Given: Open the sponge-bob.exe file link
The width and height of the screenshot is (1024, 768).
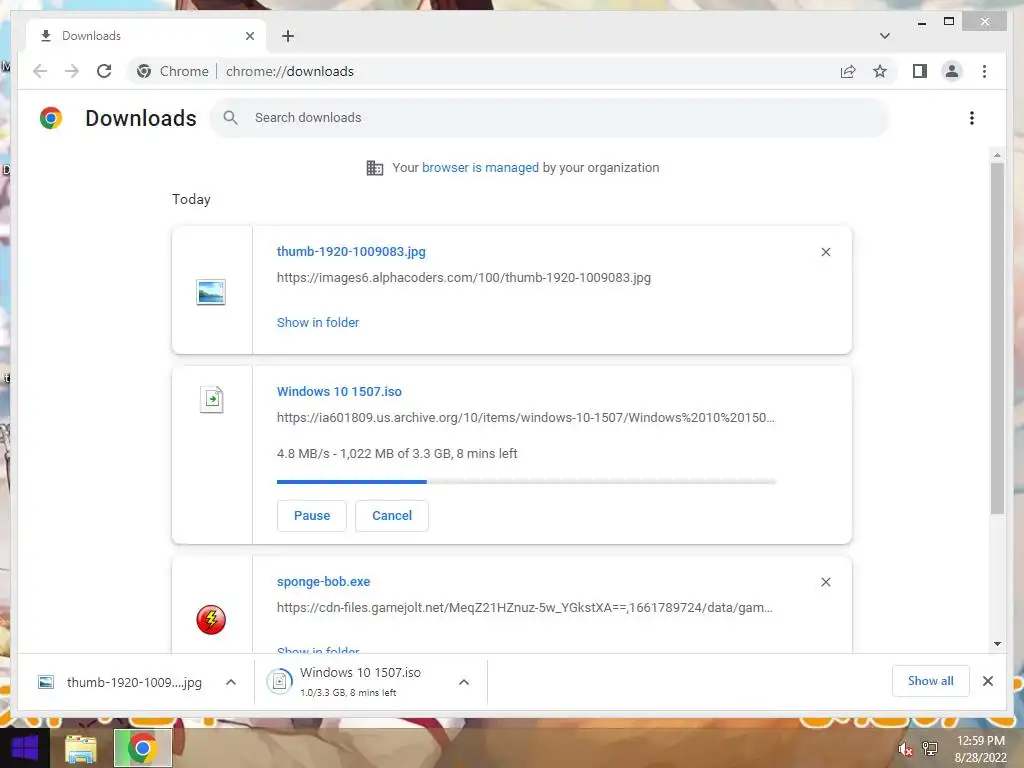Looking at the screenshot, I should tap(323, 581).
